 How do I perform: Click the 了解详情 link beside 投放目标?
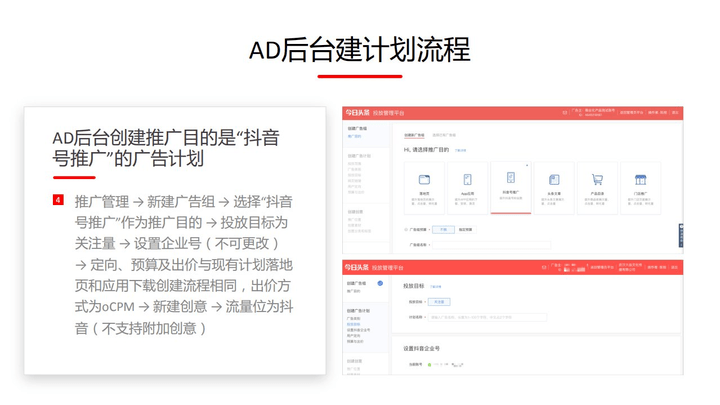(435, 286)
